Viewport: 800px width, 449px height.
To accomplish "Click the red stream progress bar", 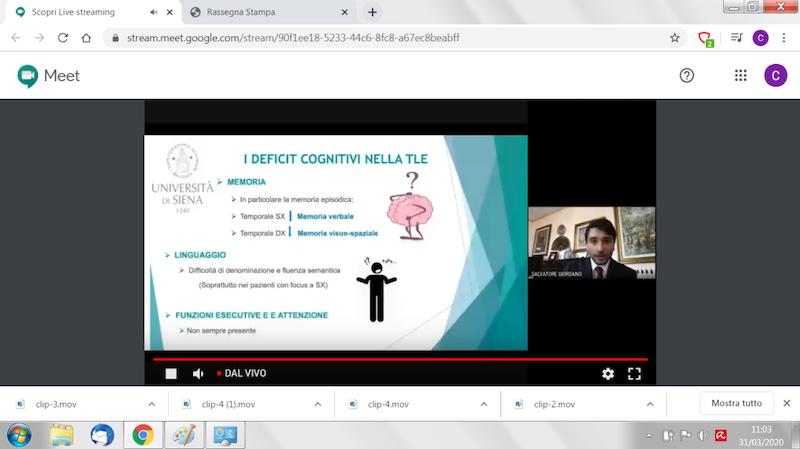I will [x=400, y=359].
